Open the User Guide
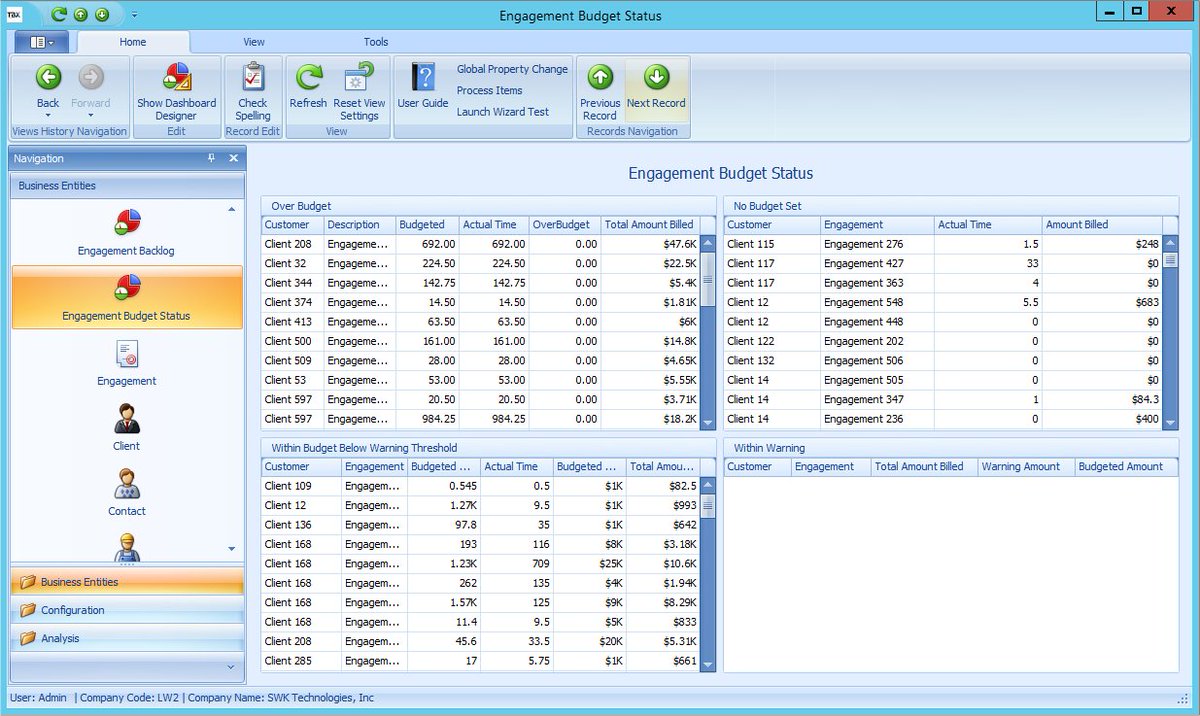 [423, 85]
